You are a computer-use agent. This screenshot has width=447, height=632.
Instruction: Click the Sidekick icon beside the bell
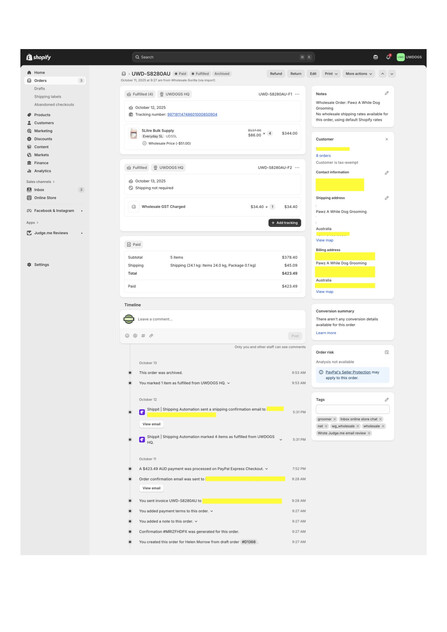point(376,57)
